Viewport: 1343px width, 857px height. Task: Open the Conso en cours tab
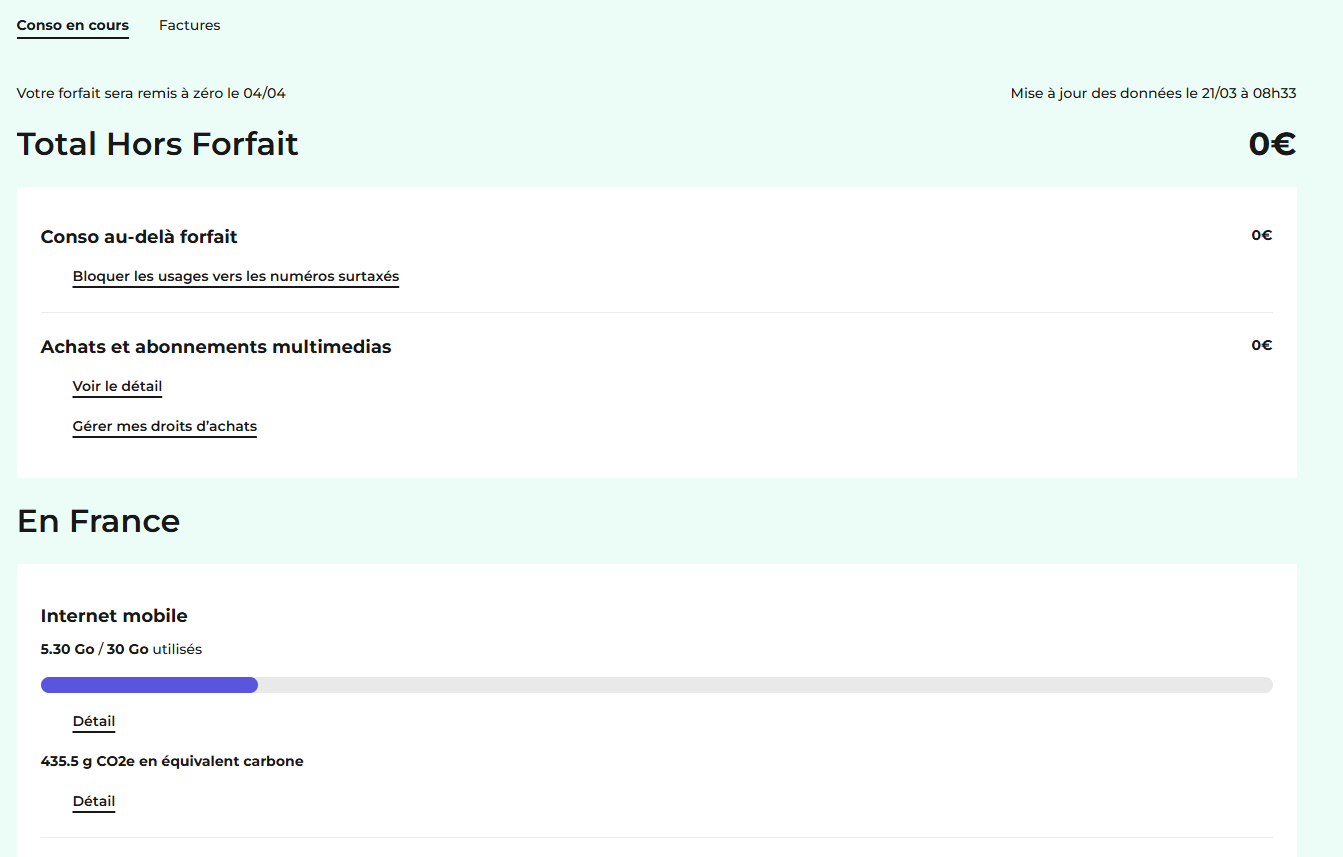point(73,26)
